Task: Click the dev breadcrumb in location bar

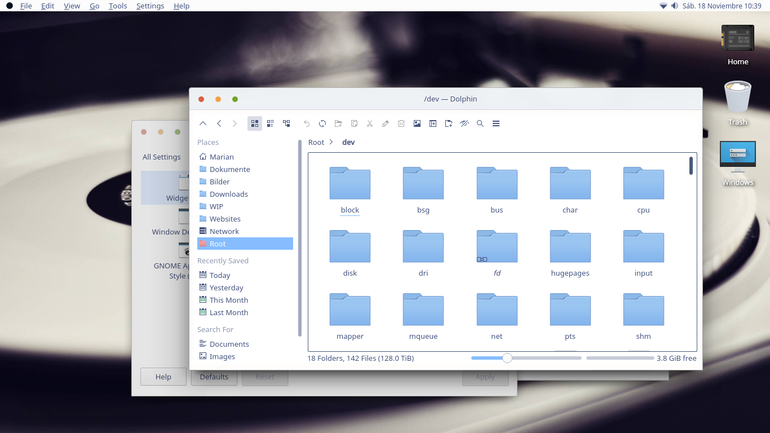Action: coord(348,142)
